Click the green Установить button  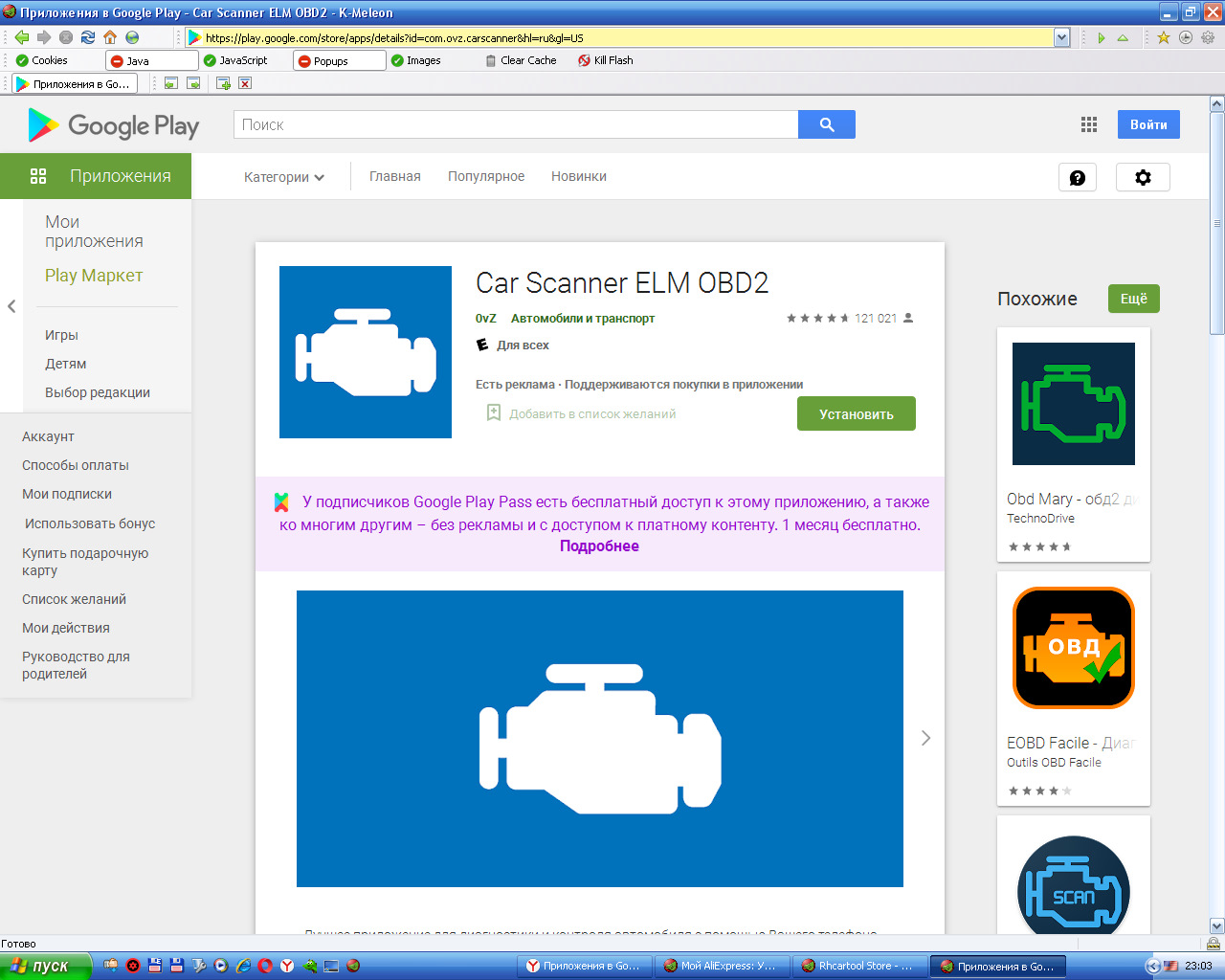[857, 413]
